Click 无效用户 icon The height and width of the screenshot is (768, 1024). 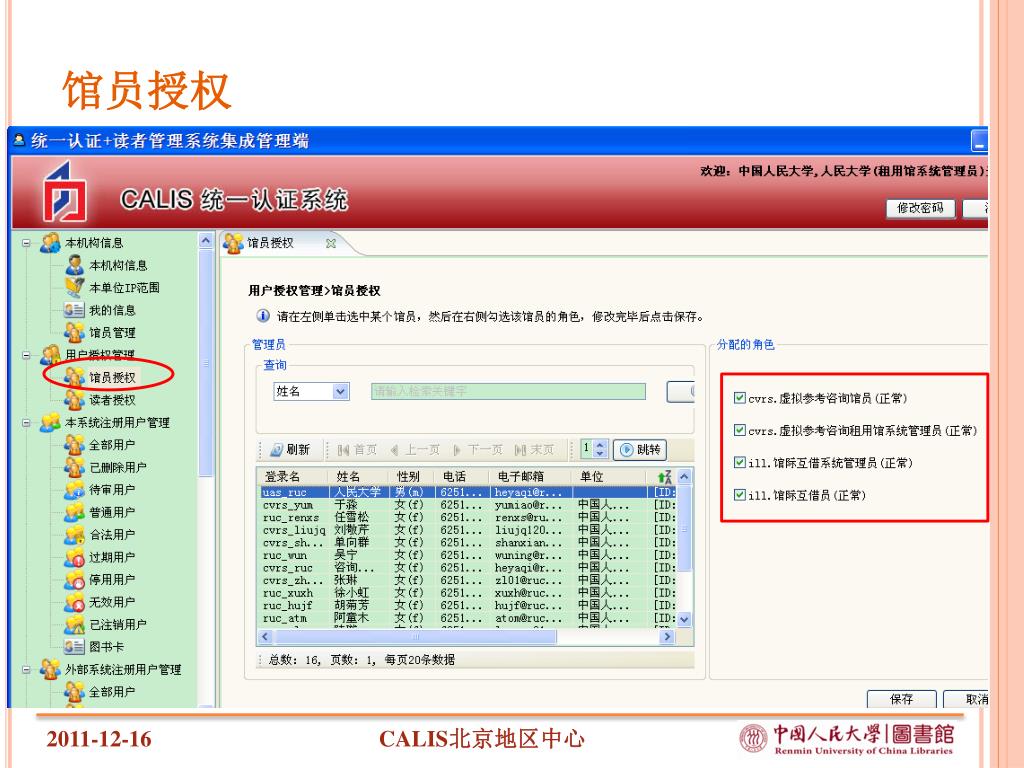74,602
